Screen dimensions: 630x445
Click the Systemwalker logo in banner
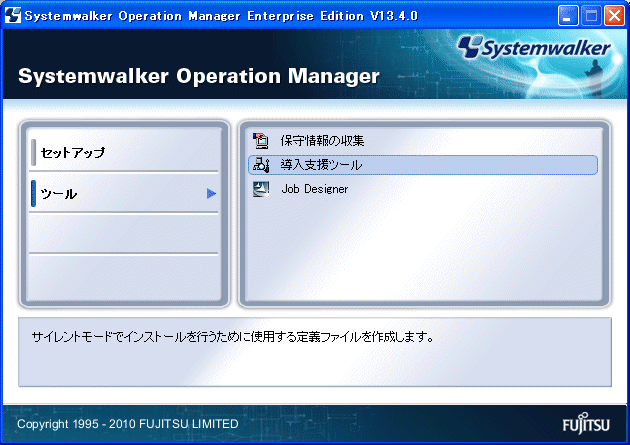[534, 48]
